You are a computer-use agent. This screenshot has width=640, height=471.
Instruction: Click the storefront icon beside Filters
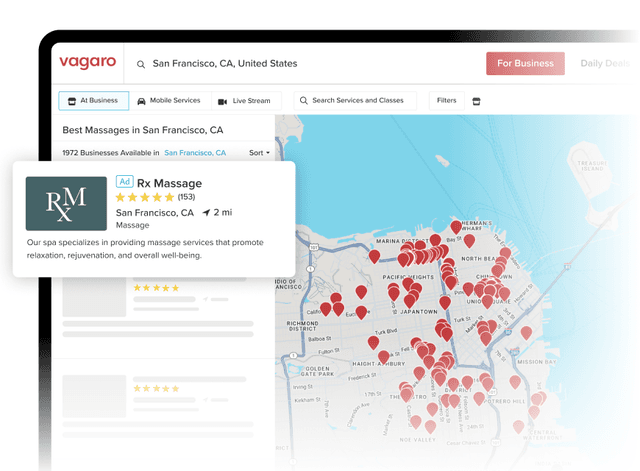tap(476, 101)
